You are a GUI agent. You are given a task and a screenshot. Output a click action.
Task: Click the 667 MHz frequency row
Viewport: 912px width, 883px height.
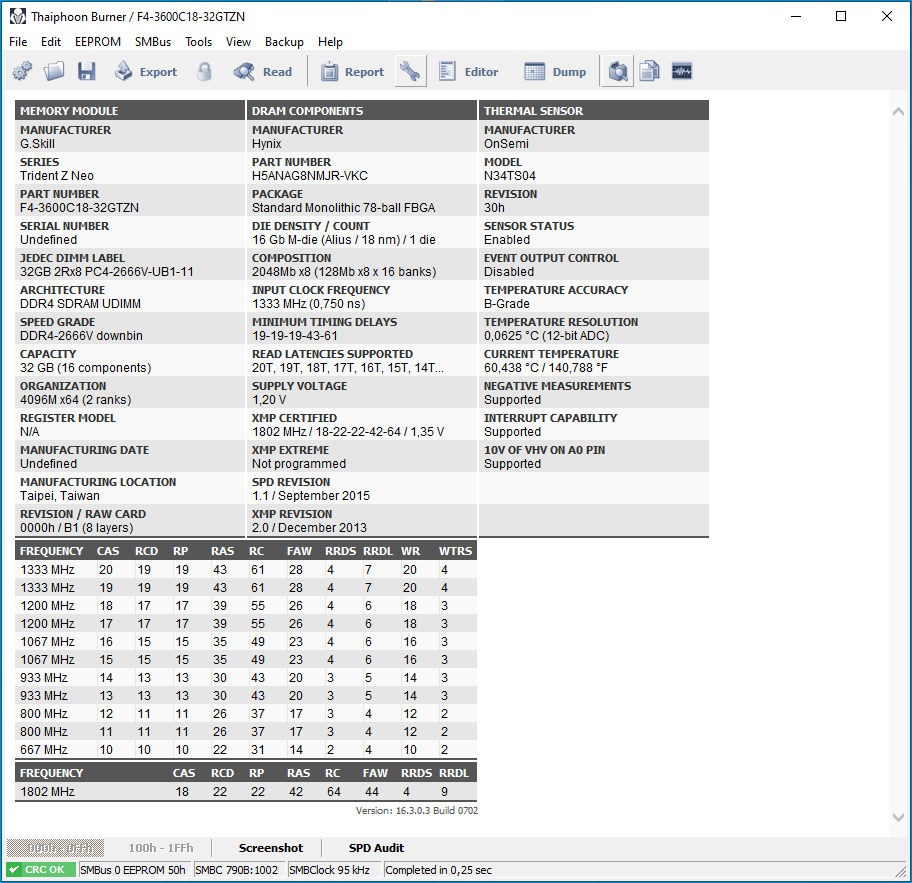[245, 750]
